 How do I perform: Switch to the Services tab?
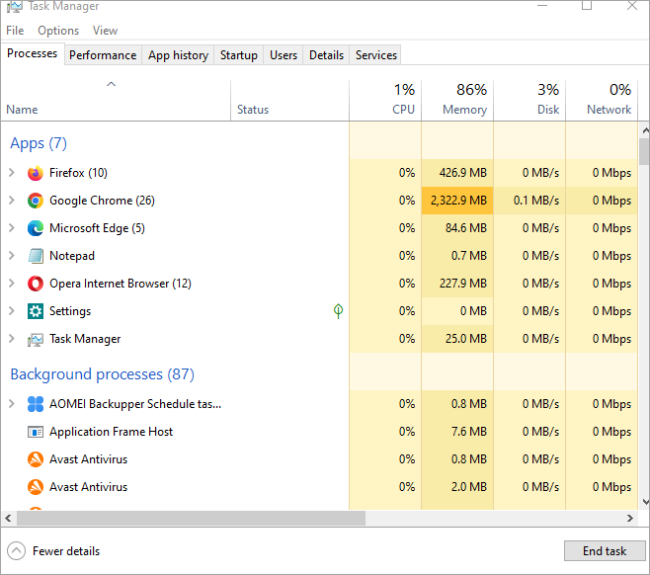pyautogui.click(x=376, y=55)
